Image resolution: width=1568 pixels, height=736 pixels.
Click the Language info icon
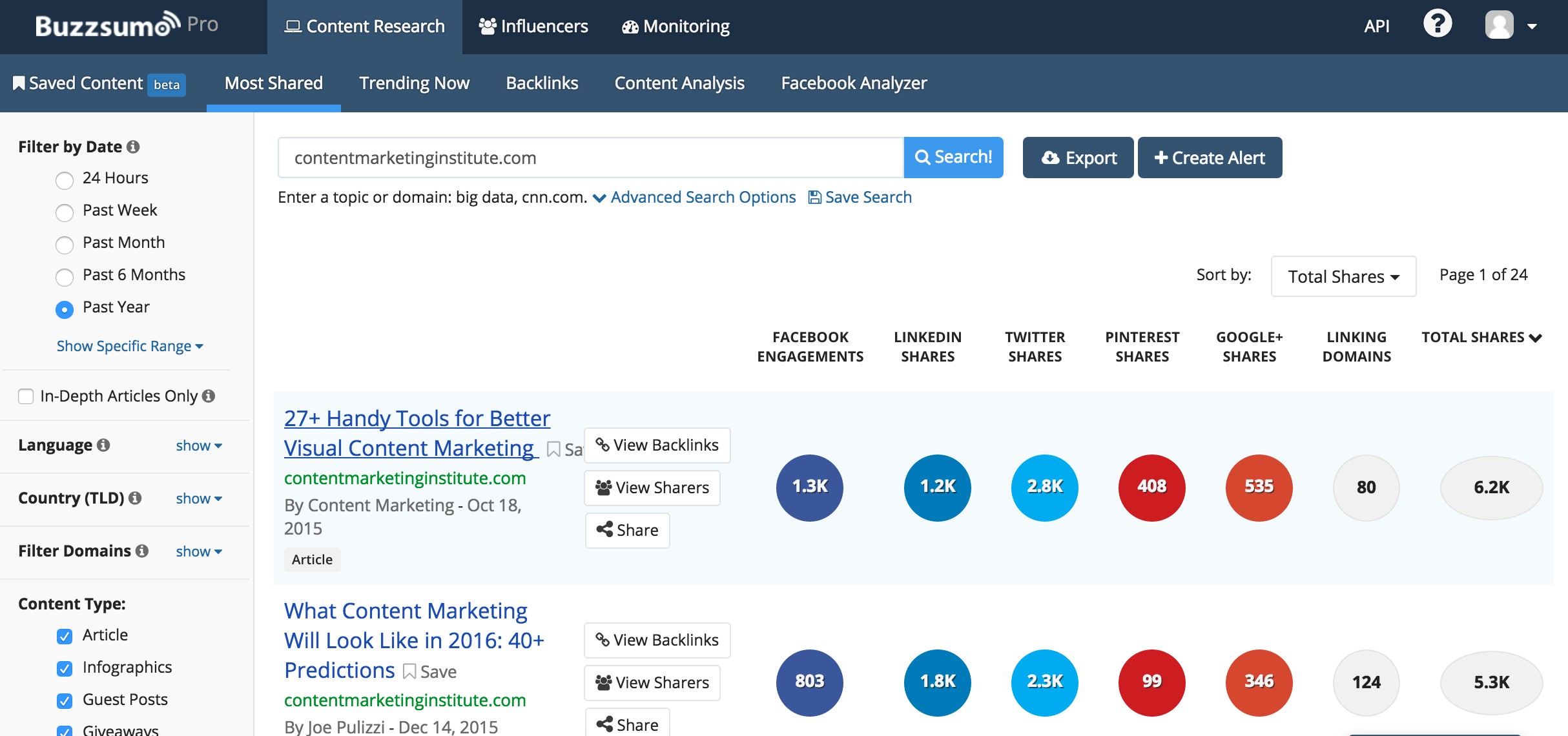click(103, 445)
